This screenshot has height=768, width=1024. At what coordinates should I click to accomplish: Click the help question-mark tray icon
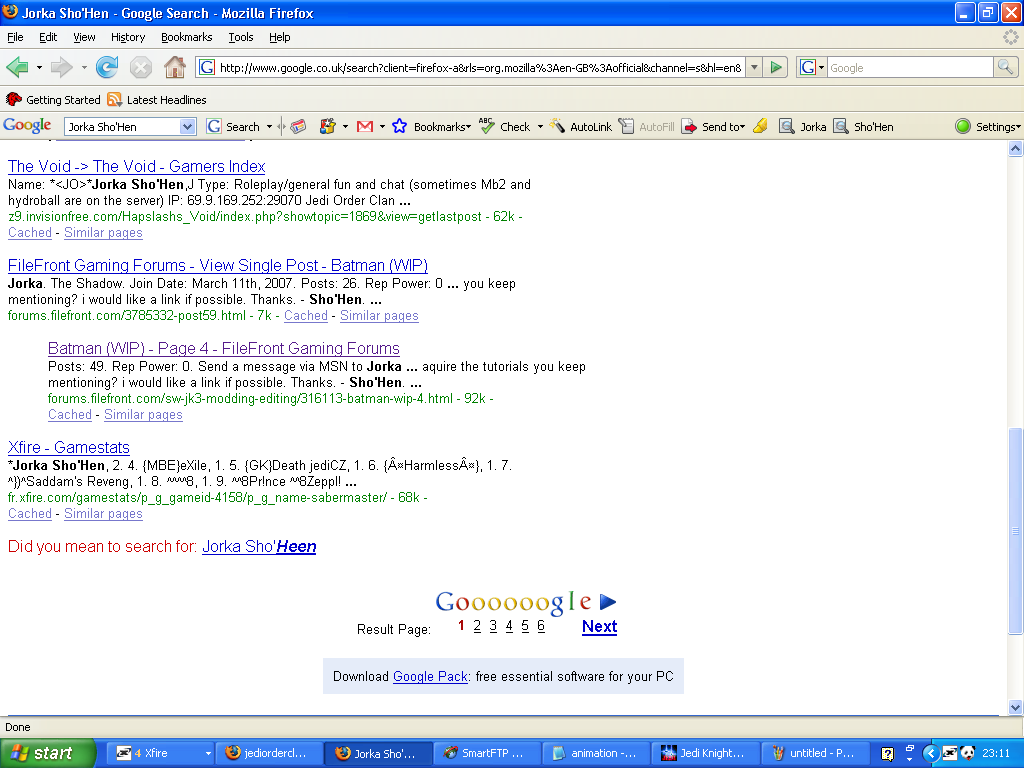pyautogui.click(x=887, y=754)
